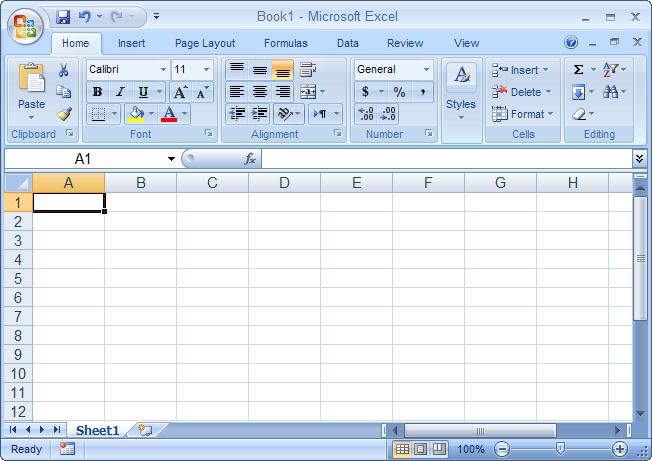This screenshot has height=461, width=652.
Task: Align cell text to the right
Action: 283,91
